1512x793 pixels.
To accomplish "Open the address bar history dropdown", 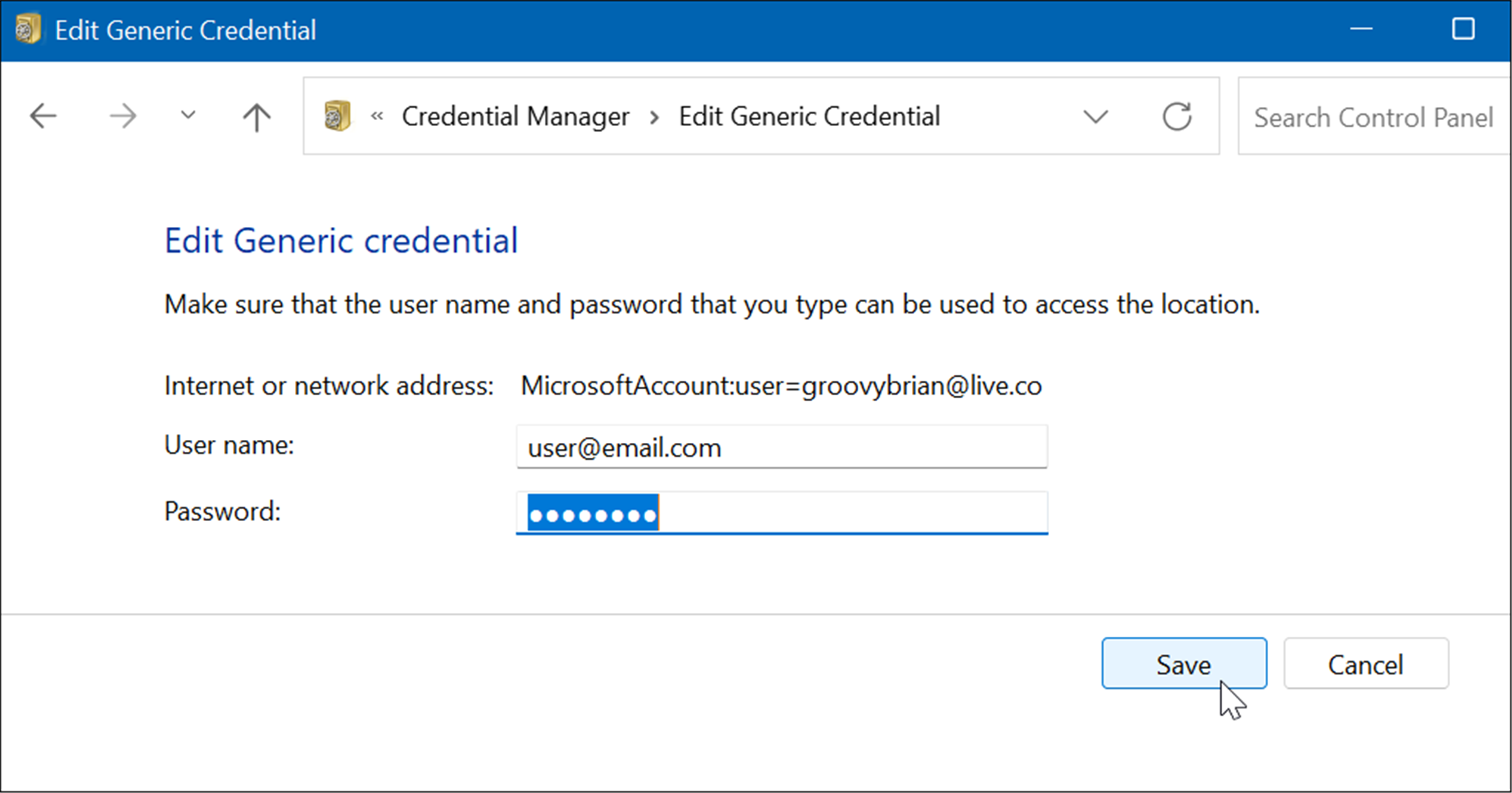I will point(1095,116).
